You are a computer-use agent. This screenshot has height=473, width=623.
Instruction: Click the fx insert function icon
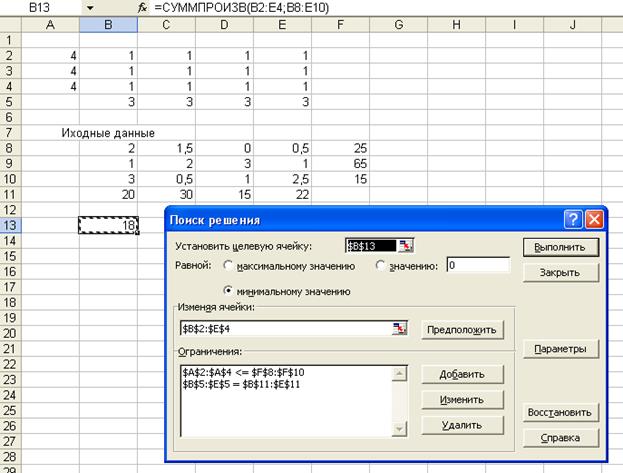[x=142, y=8]
